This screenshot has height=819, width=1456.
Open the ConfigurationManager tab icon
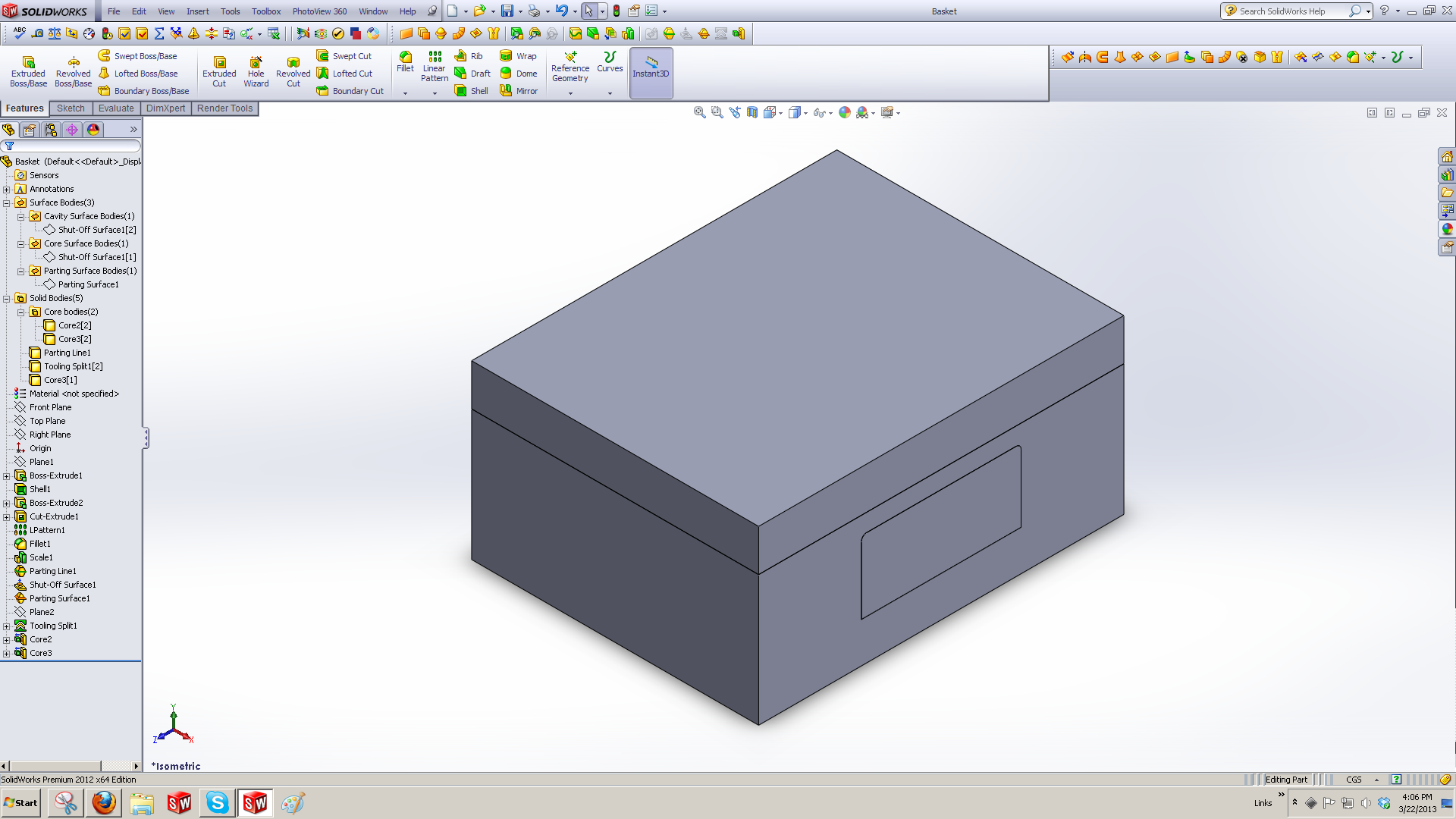[x=51, y=130]
